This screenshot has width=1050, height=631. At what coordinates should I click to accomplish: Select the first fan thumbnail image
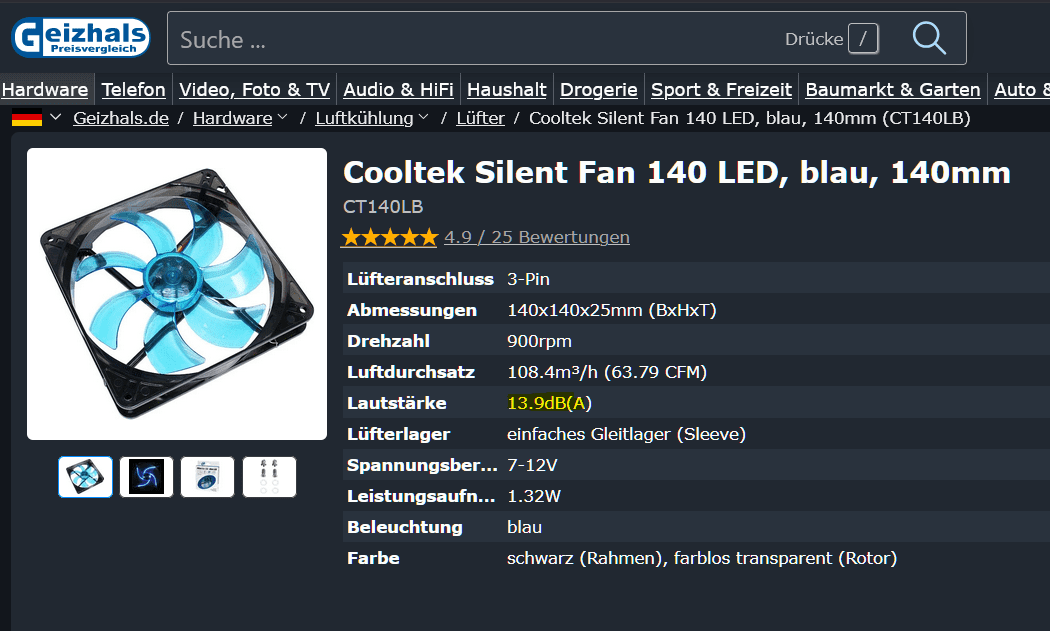click(85, 477)
